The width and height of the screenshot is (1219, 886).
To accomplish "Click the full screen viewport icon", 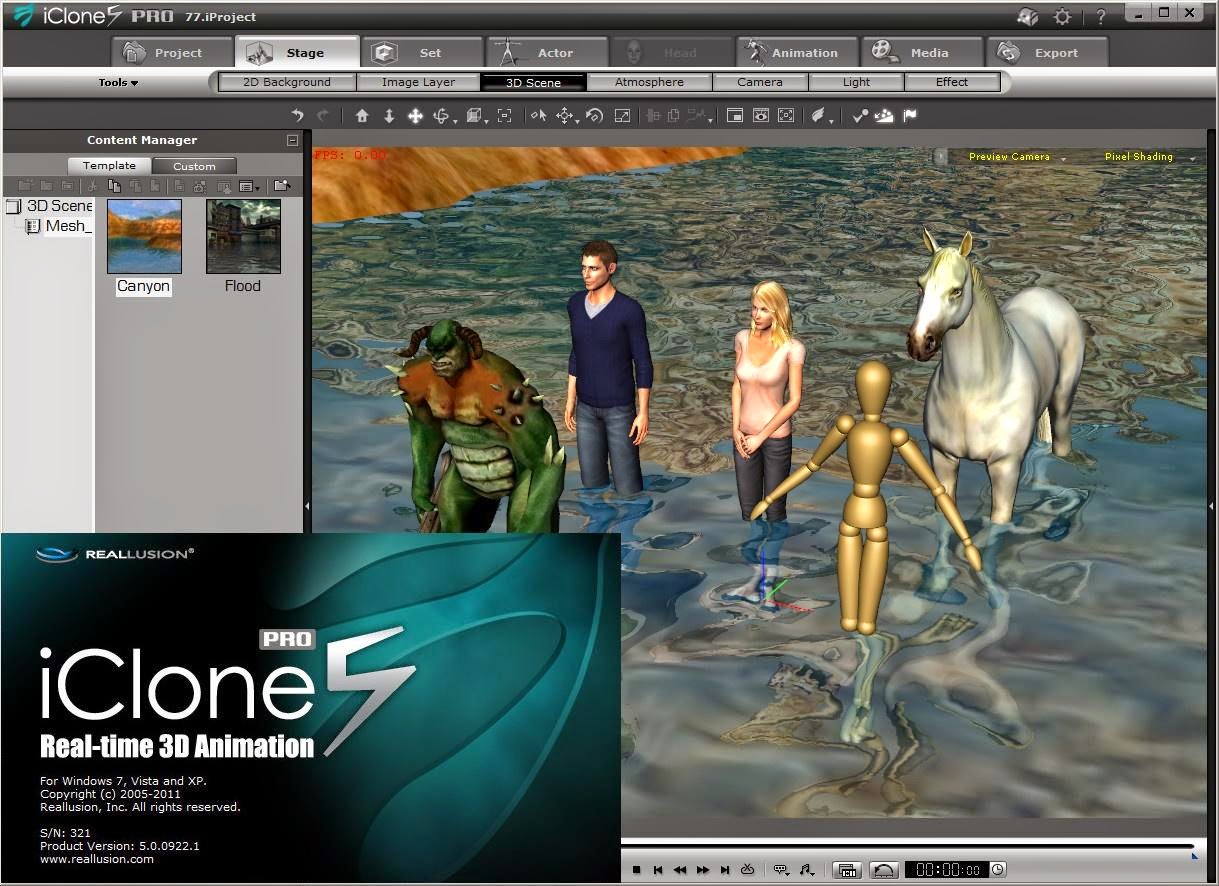I will (x=786, y=116).
